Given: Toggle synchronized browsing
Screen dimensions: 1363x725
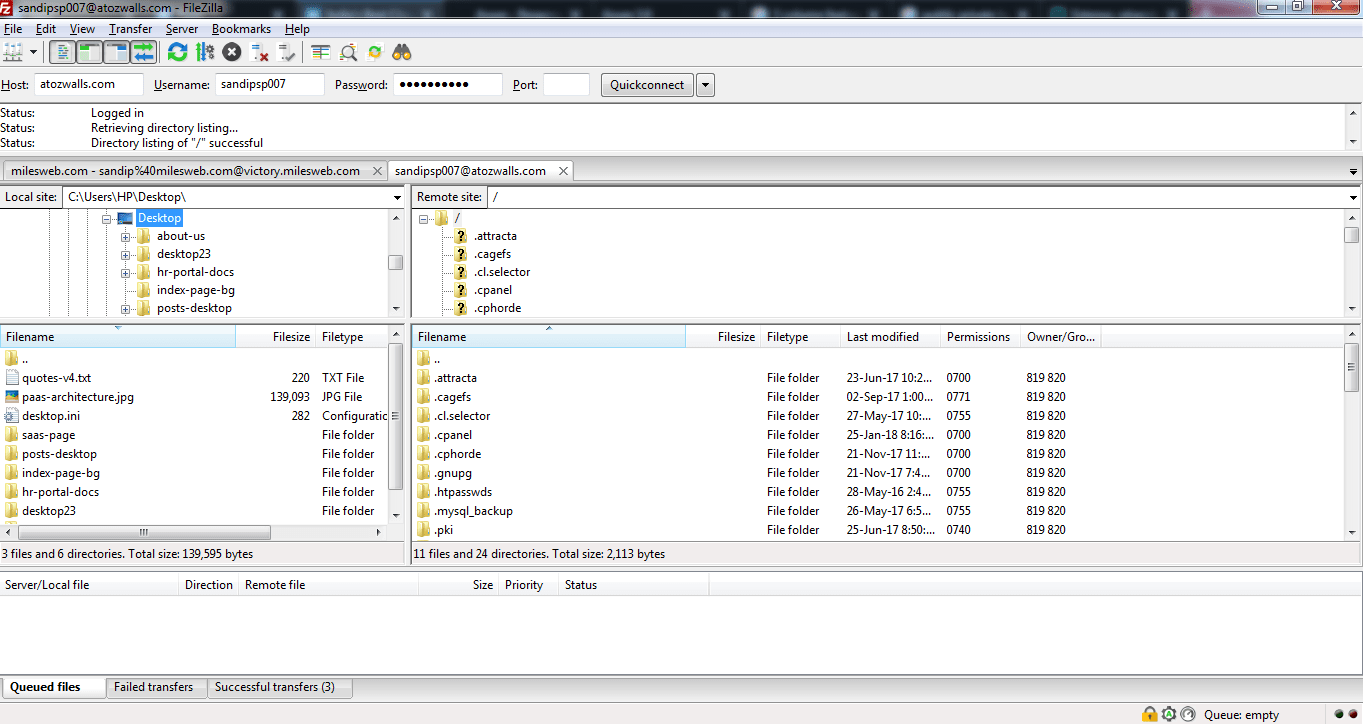Looking at the screenshot, I should (x=375, y=52).
